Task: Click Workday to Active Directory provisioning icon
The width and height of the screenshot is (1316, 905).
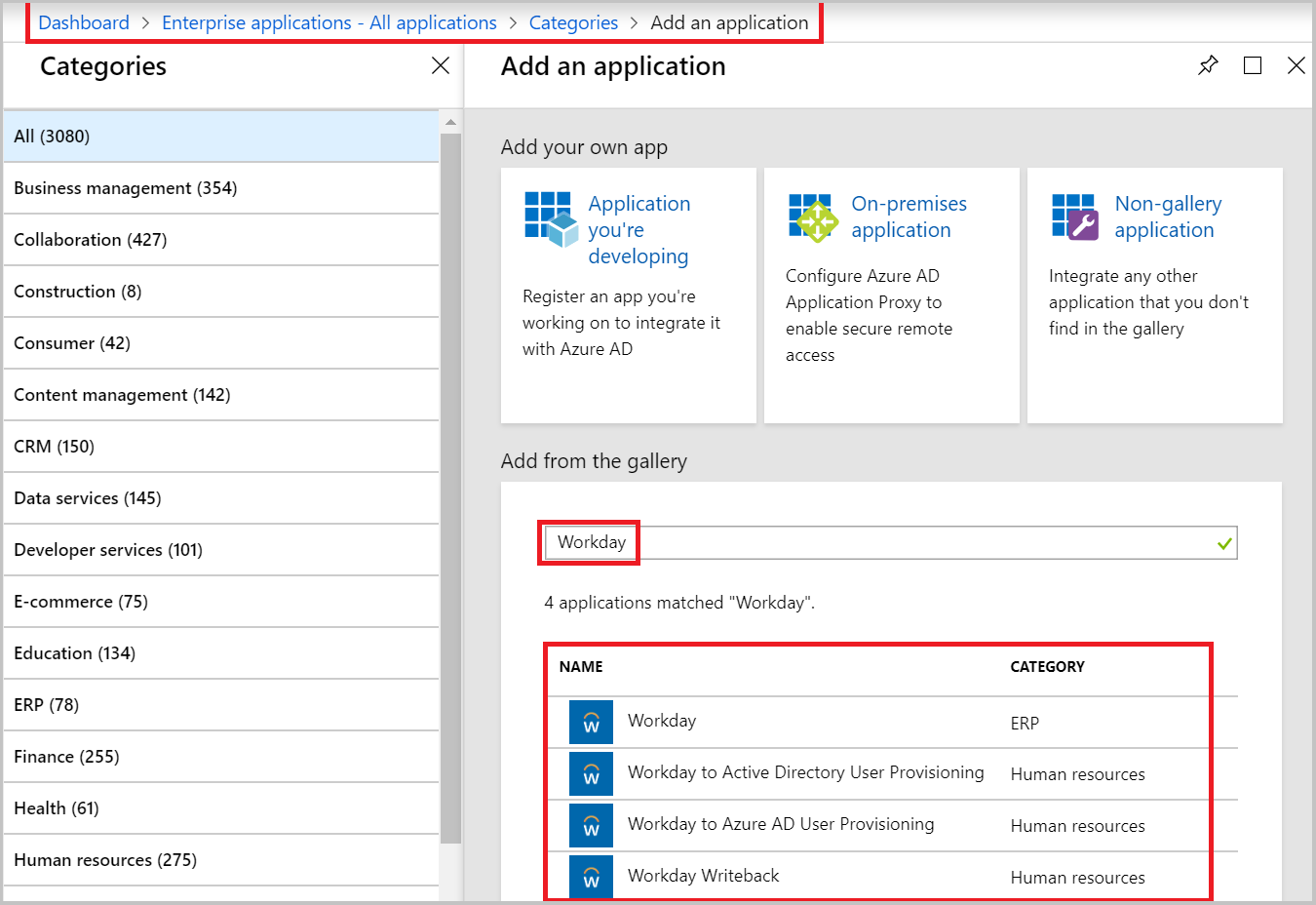Action: (591, 773)
